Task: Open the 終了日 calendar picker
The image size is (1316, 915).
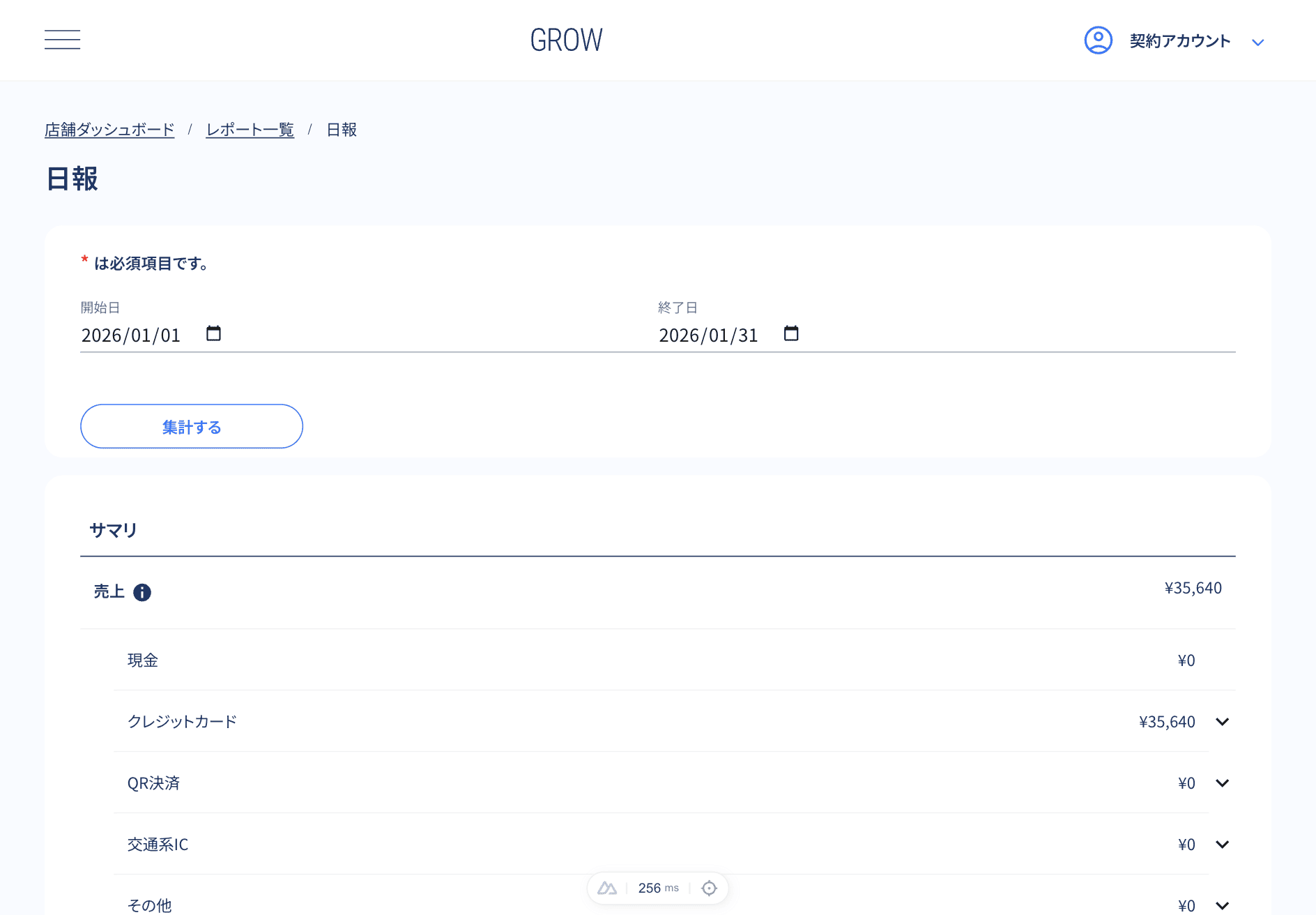Action: tap(791, 334)
